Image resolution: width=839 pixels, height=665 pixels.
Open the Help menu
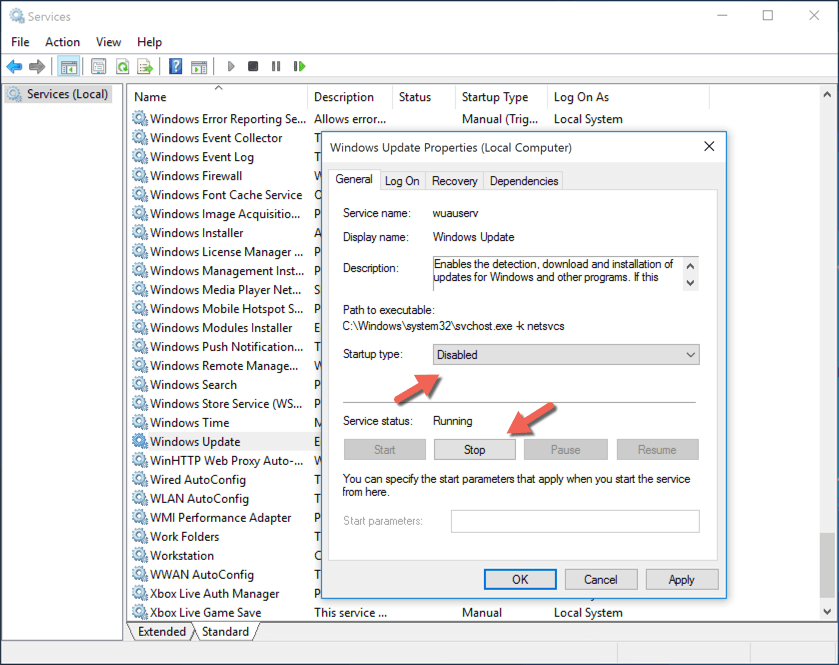coord(149,42)
